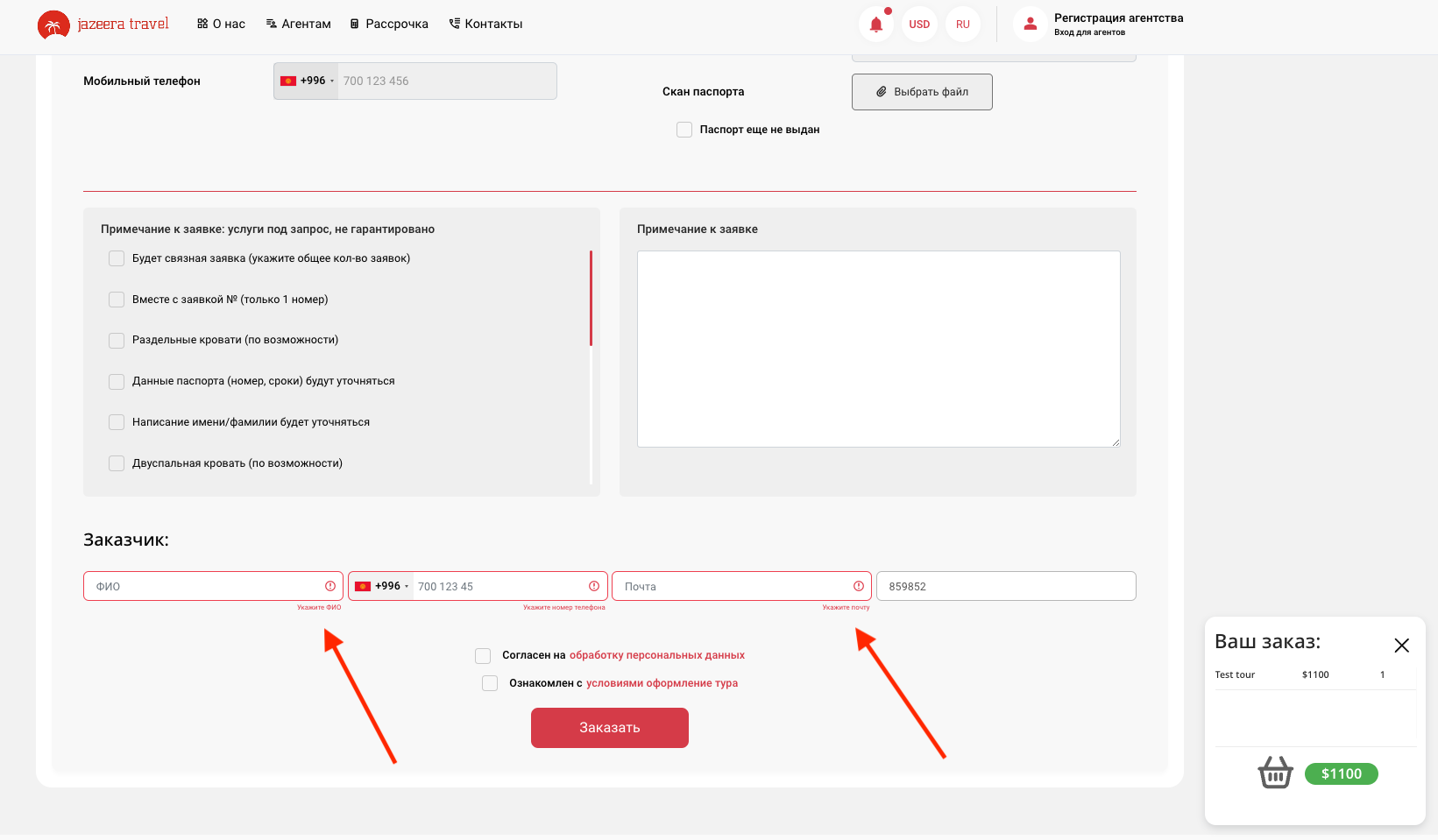Click the scrollbar in the request notes list
Image resolution: width=1438 pixels, height=840 pixels.
coord(591,298)
